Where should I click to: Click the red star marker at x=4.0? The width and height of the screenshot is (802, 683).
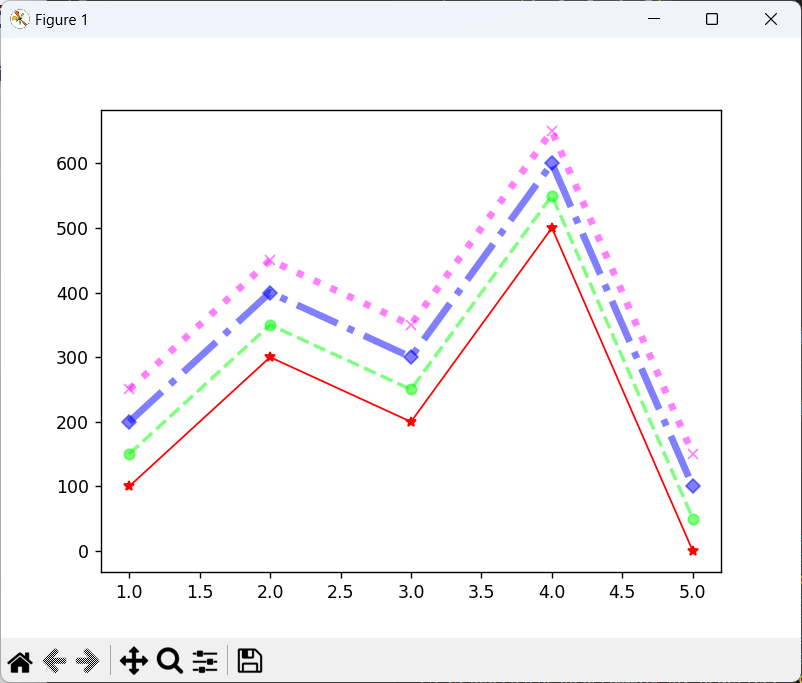click(x=552, y=228)
